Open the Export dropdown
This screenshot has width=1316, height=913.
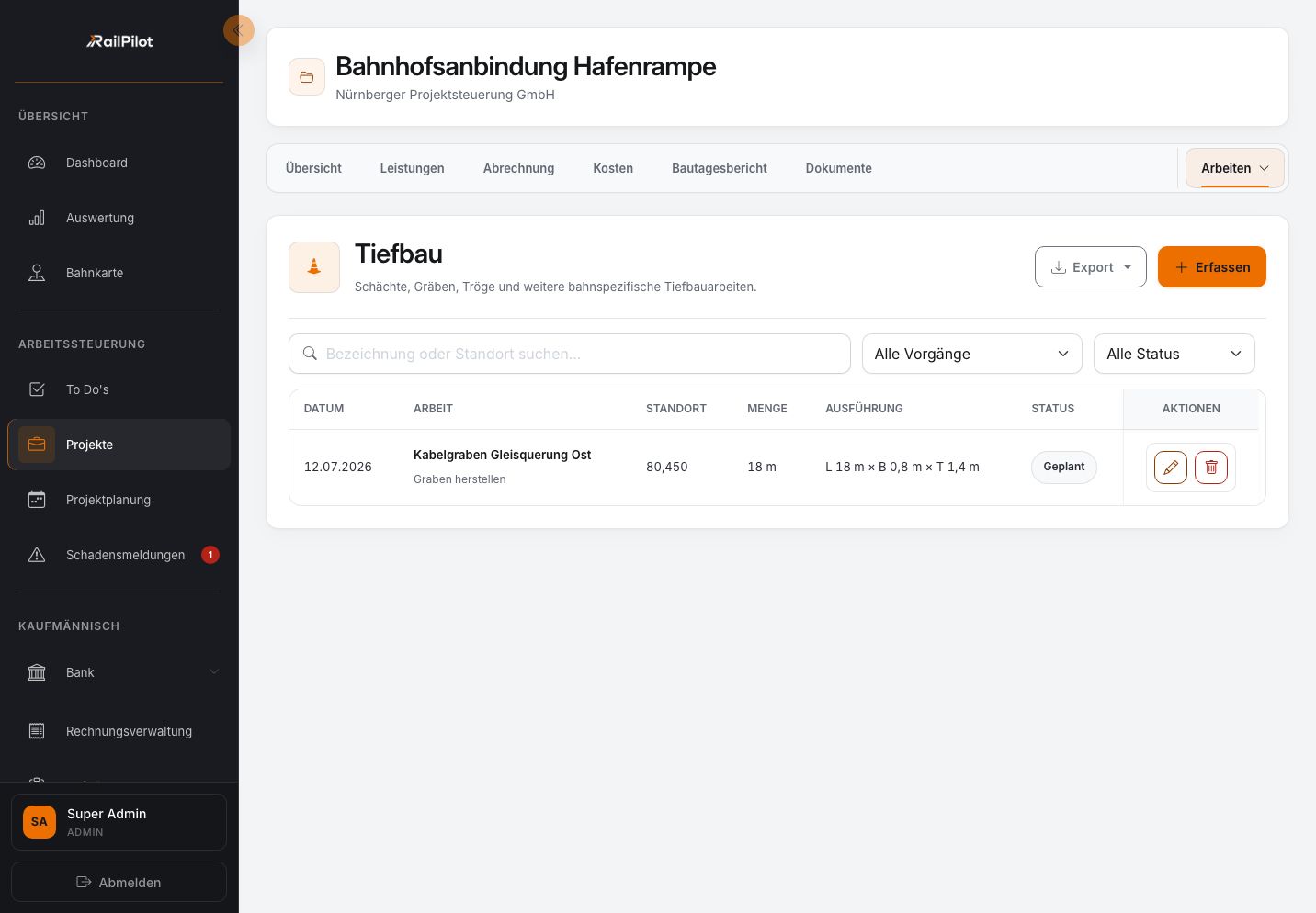[x=1091, y=267]
